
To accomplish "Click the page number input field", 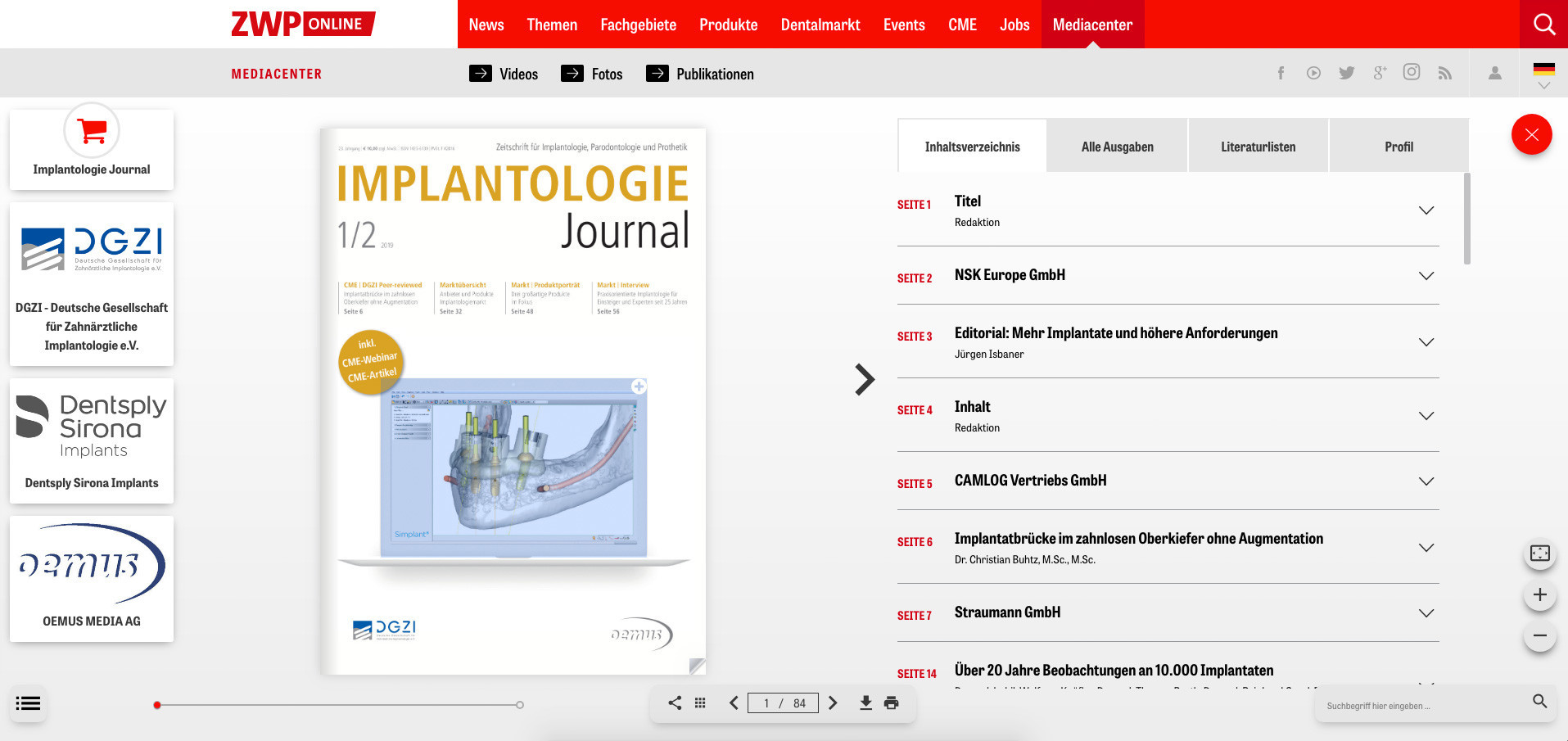I will pyautogui.click(x=783, y=703).
